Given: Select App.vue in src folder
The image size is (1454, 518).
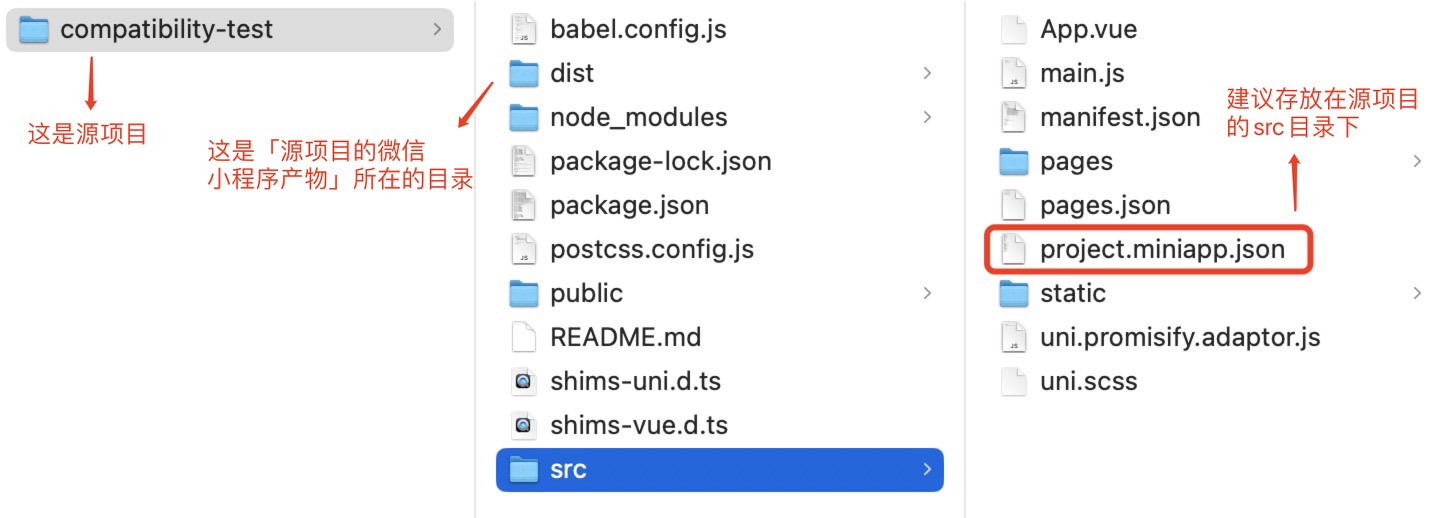Looking at the screenshot, I should (x=1088, y=30).
